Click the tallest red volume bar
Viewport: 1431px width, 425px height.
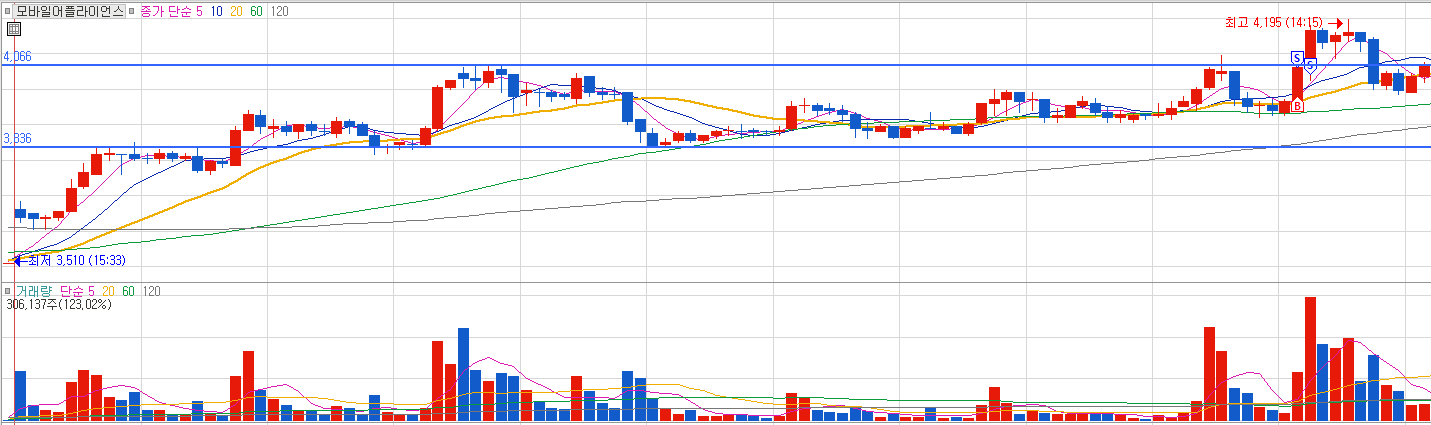tap(1310, 358)
